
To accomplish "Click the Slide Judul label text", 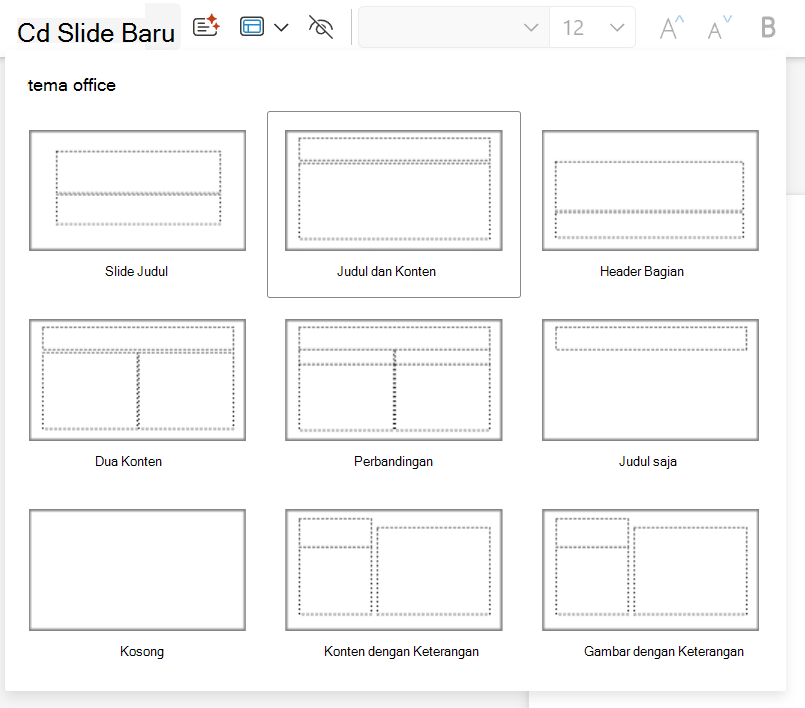I will point(137,271).
